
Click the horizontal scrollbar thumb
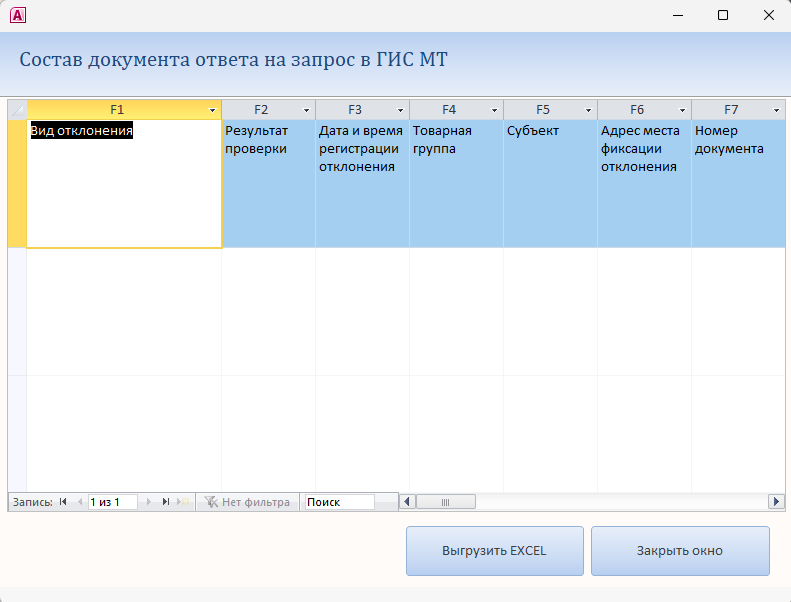445,502
